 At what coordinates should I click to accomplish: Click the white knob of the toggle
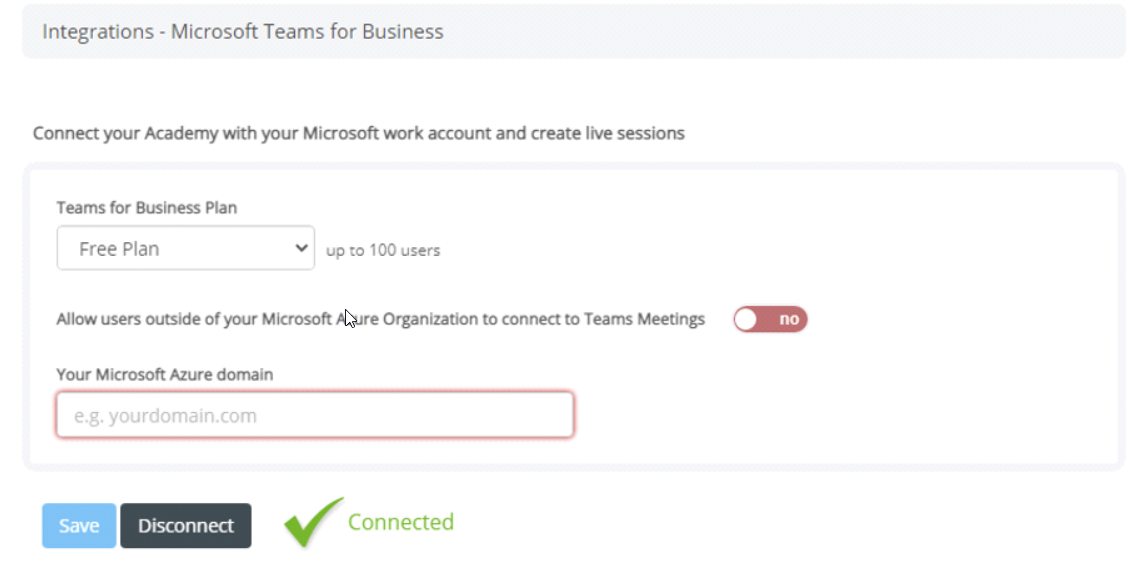tap(747, 319)
